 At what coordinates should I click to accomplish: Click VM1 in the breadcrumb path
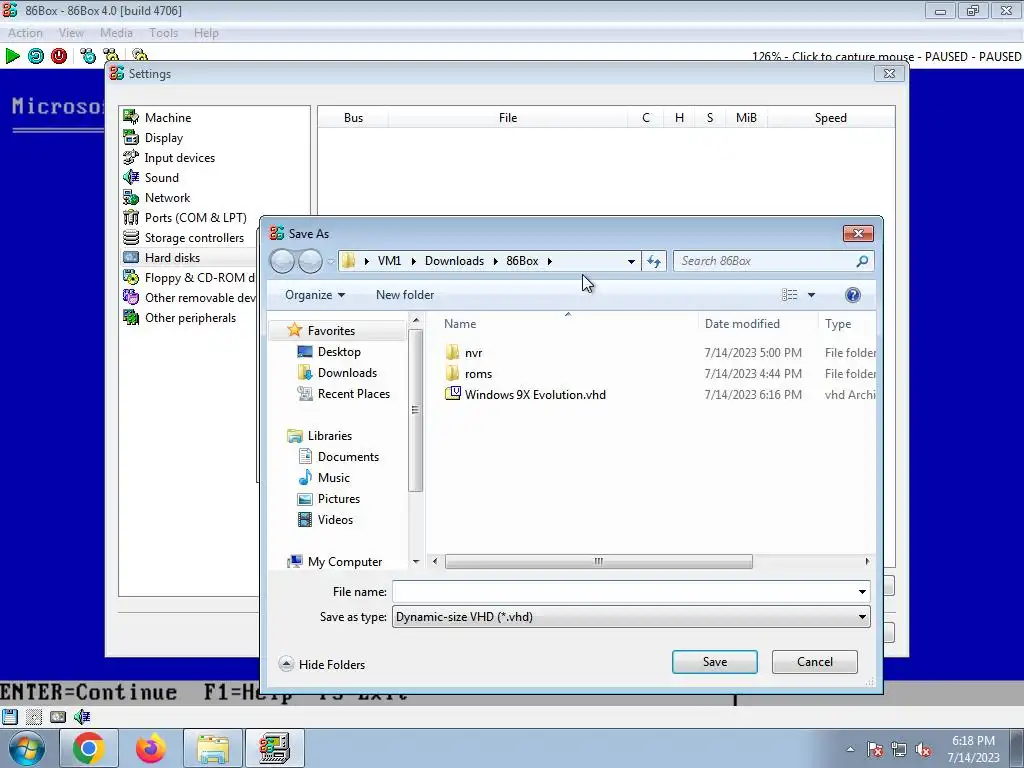[389, 261]
